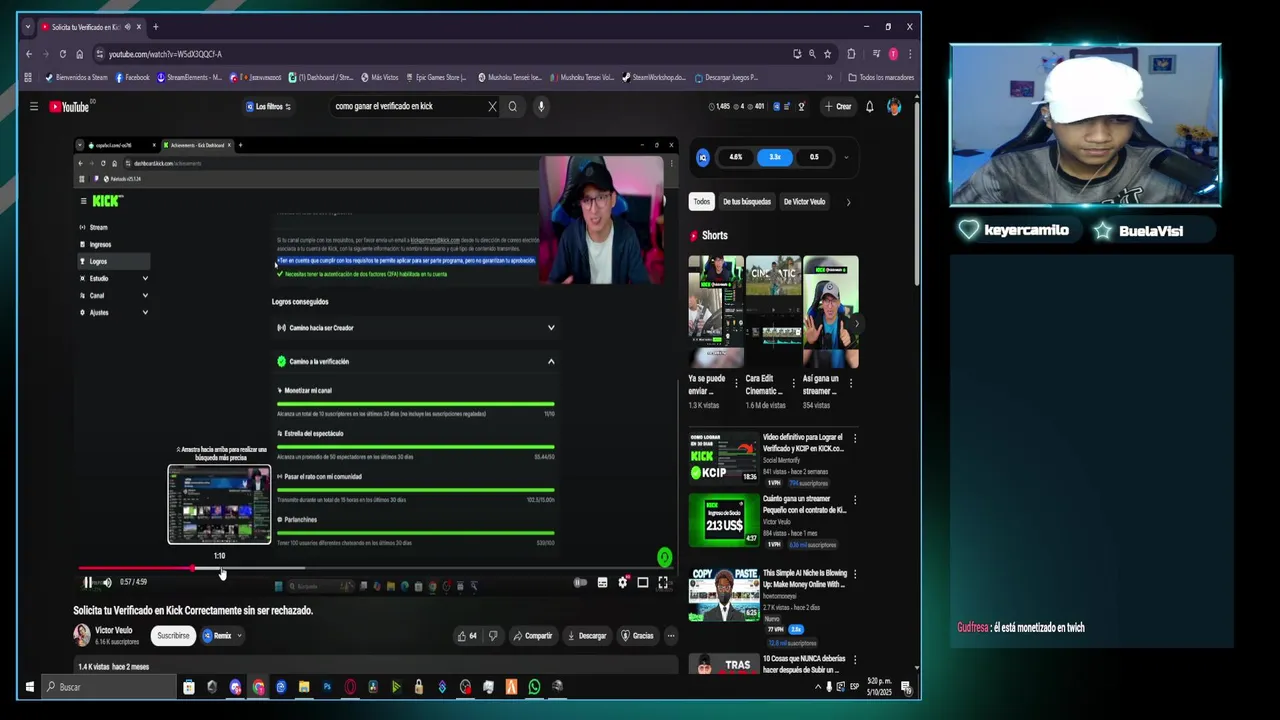Open the Facebook bookmark
The image size is (1280, 720).
132,77
